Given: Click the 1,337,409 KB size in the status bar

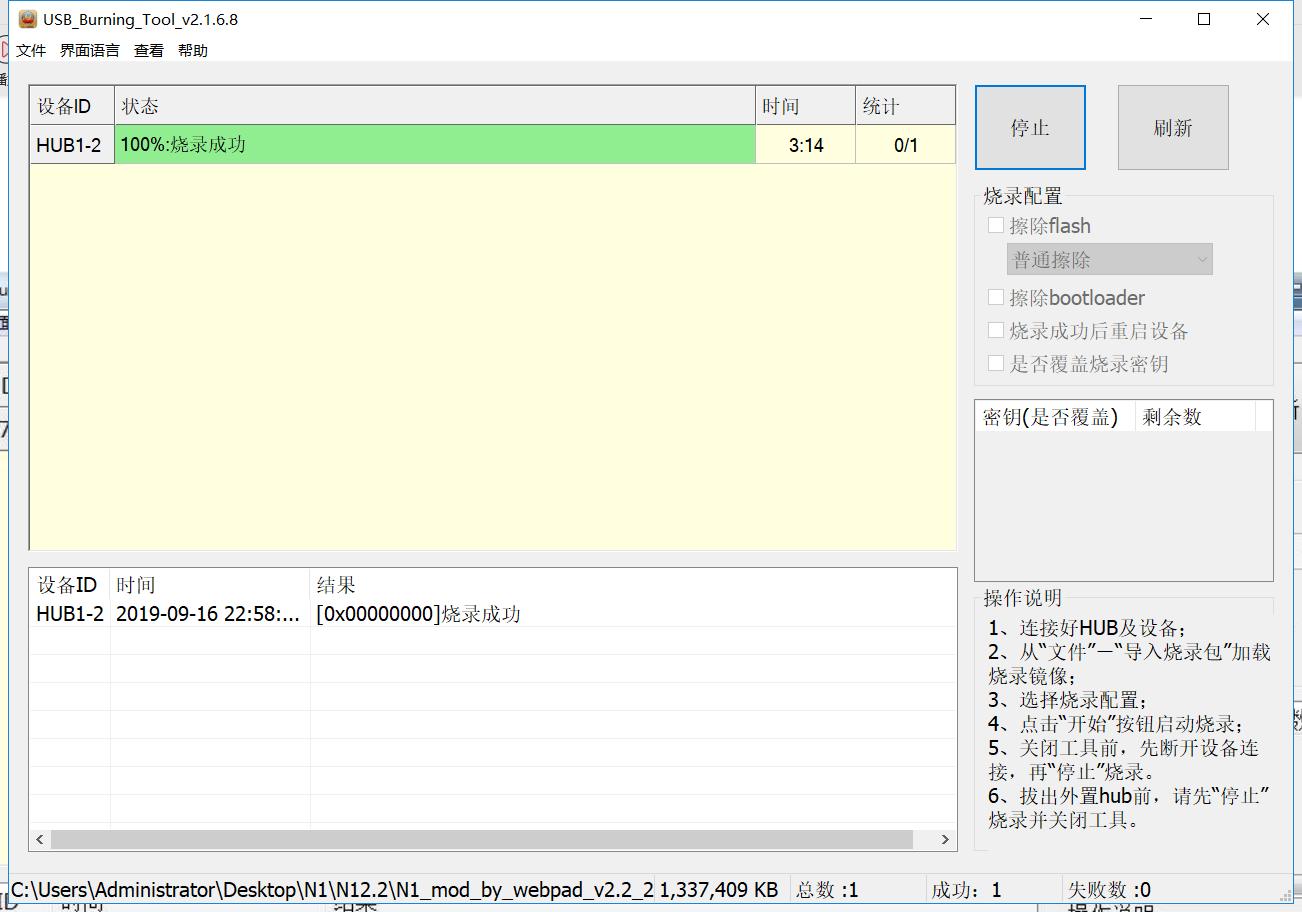Looking at the screenshot, I should 718,889.
